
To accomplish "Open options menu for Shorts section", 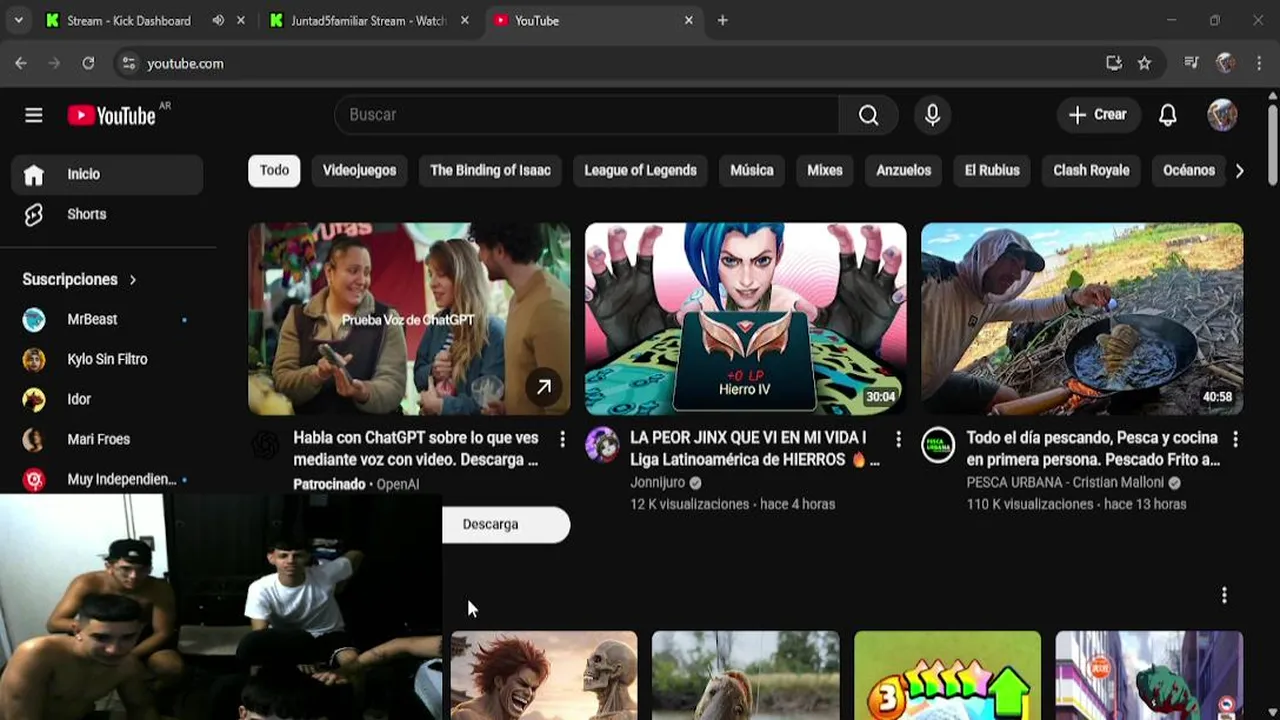I will point(1224,596).
